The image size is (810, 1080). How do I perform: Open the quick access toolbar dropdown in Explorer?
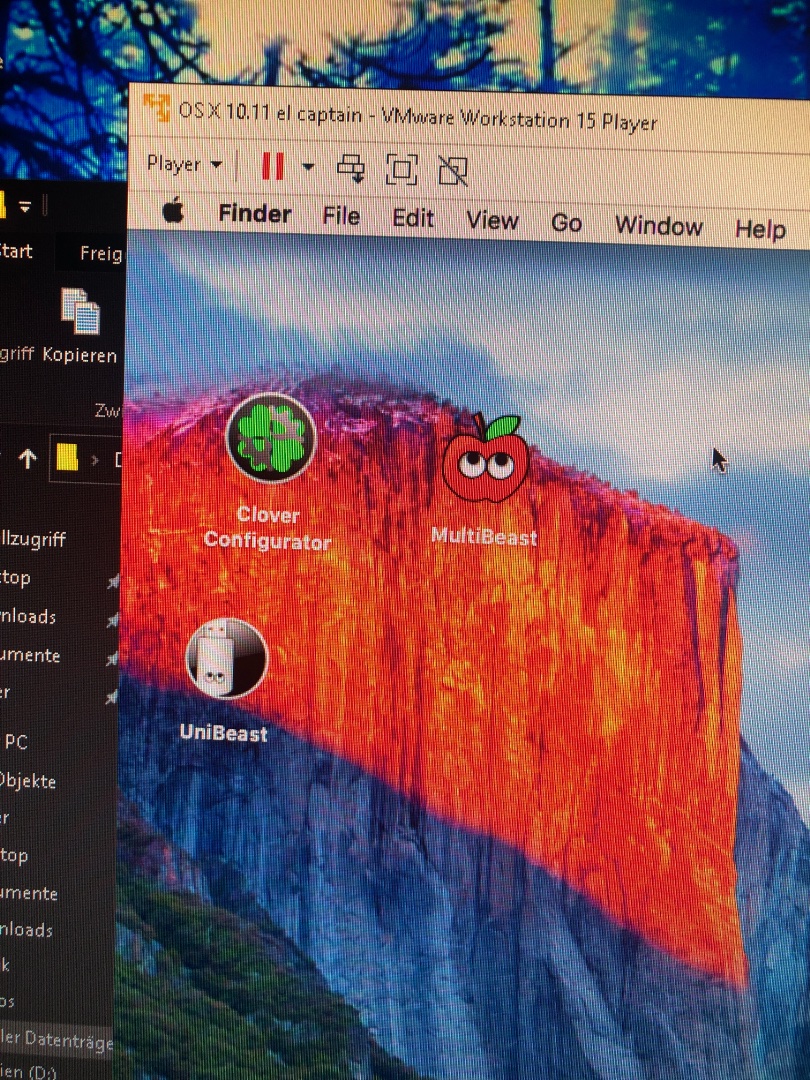25,207
